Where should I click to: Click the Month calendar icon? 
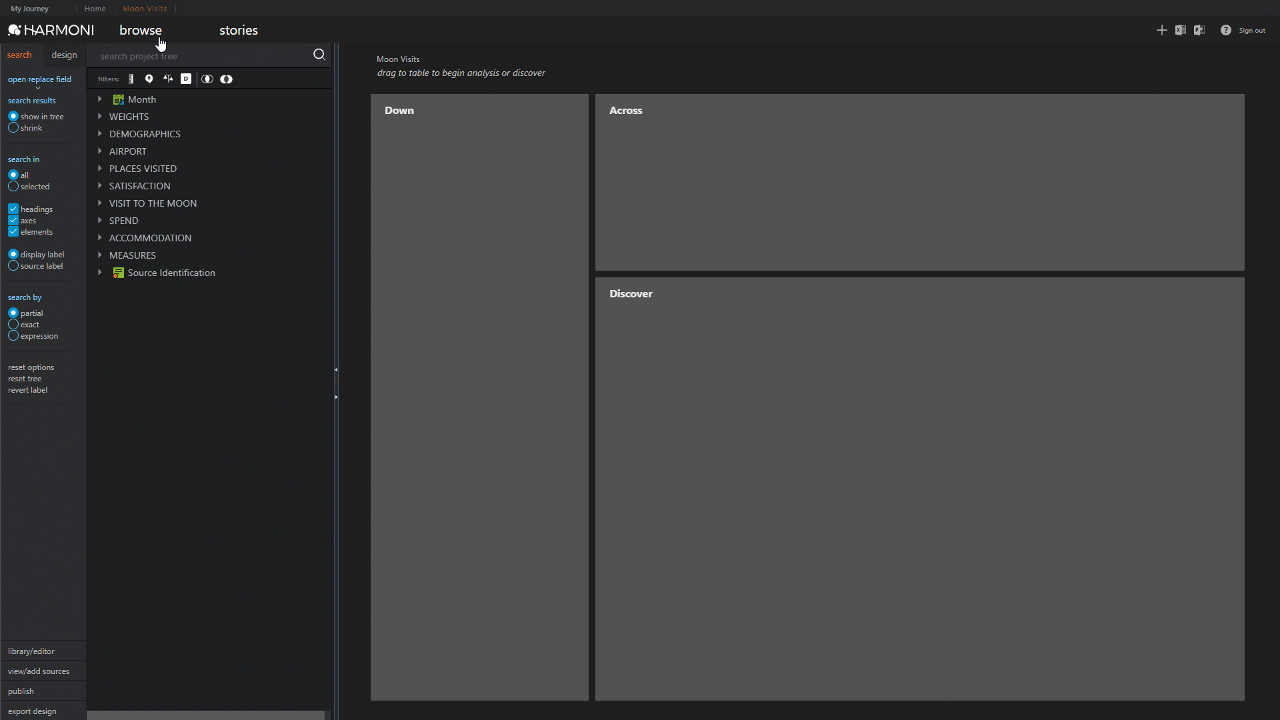118,100
